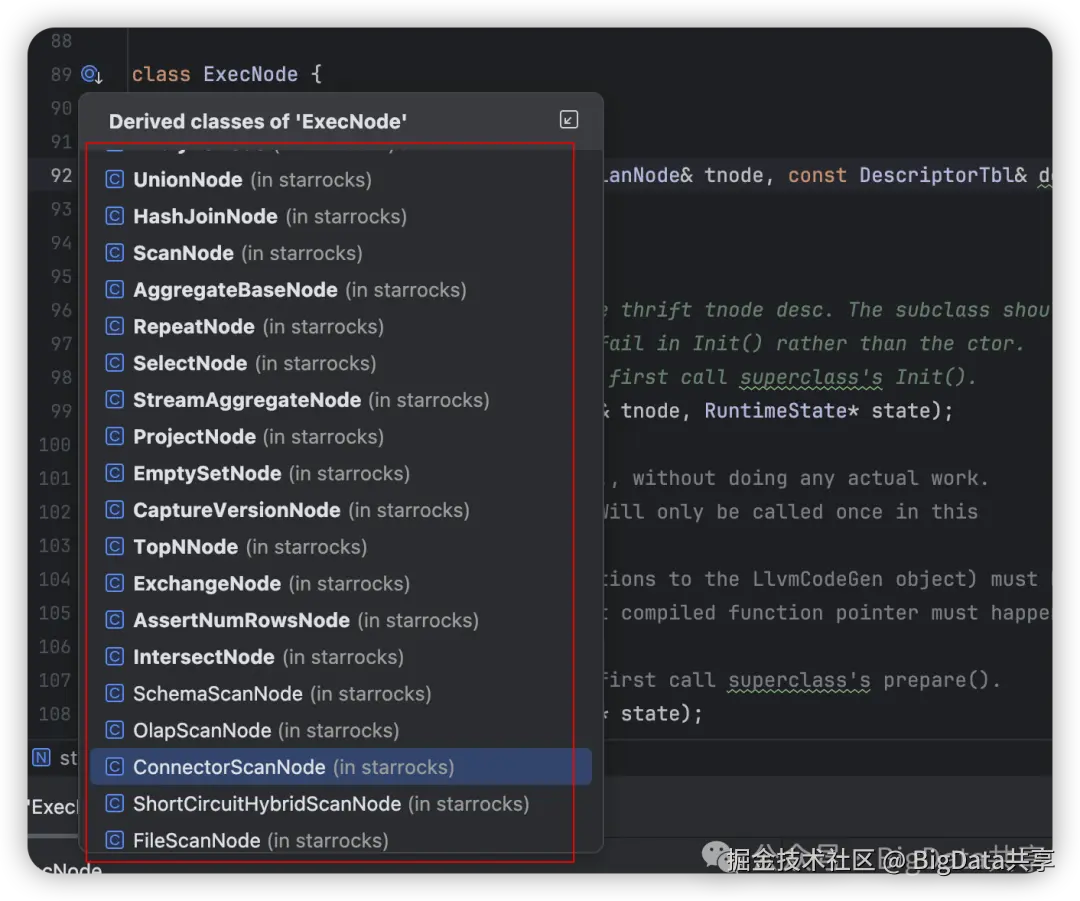Choose ScanNode (in starrocks) entry
Screen dimensions: 1080x901
click(340, 253)
